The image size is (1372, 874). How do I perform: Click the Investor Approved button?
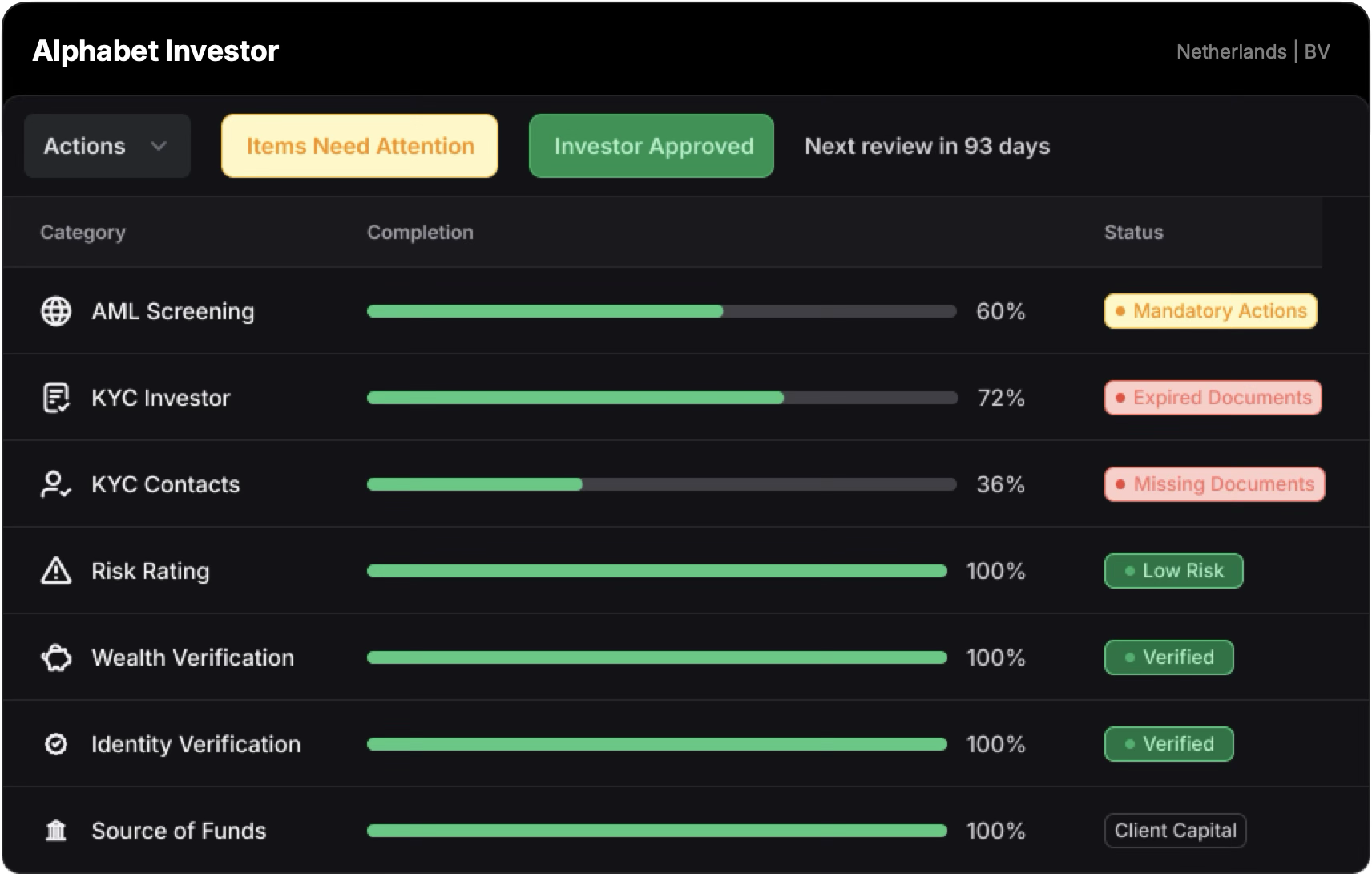tap(652, 146)
